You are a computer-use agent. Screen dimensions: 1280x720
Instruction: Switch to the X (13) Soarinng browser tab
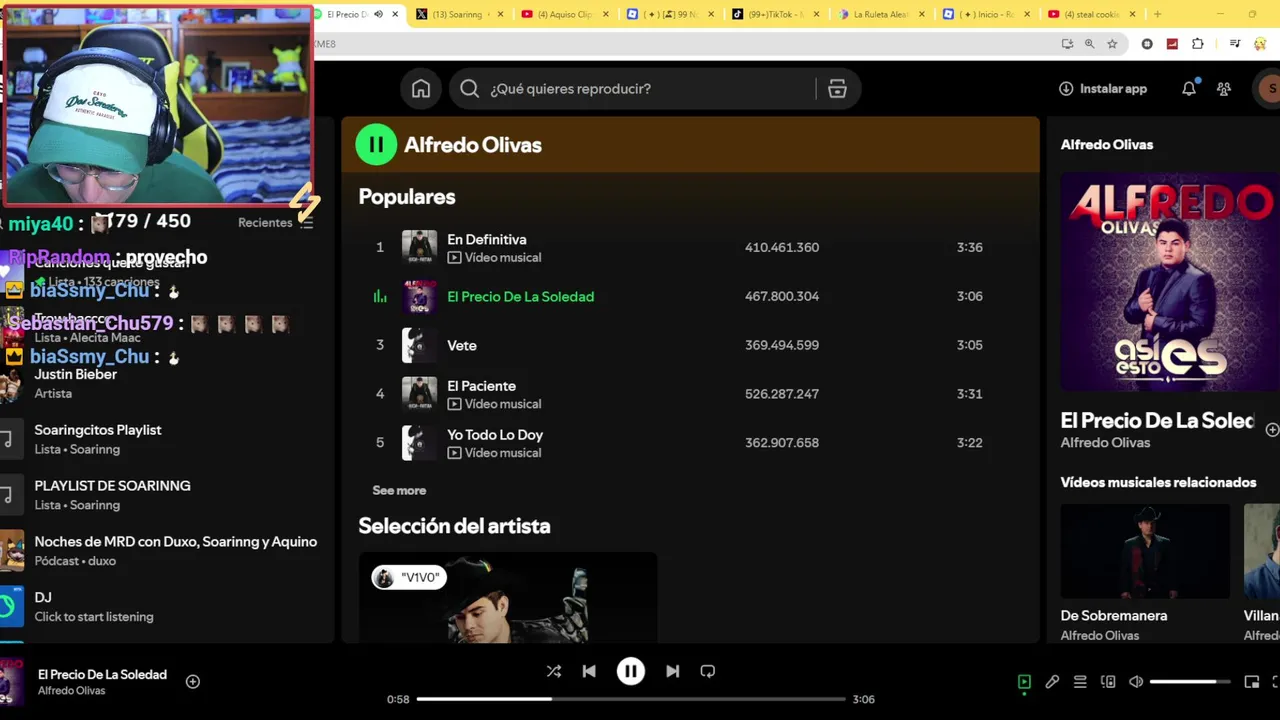(459, 14)
